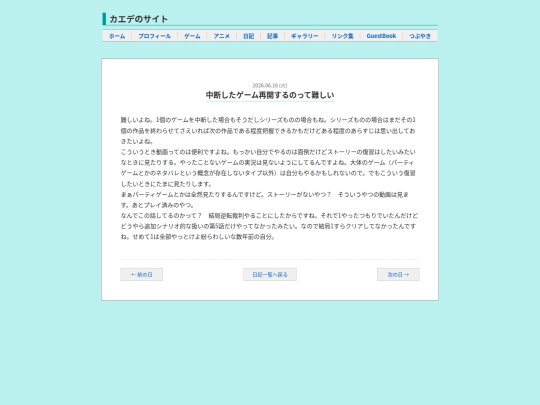
Task: Open the アニメ section
Action: click(221, 36)
